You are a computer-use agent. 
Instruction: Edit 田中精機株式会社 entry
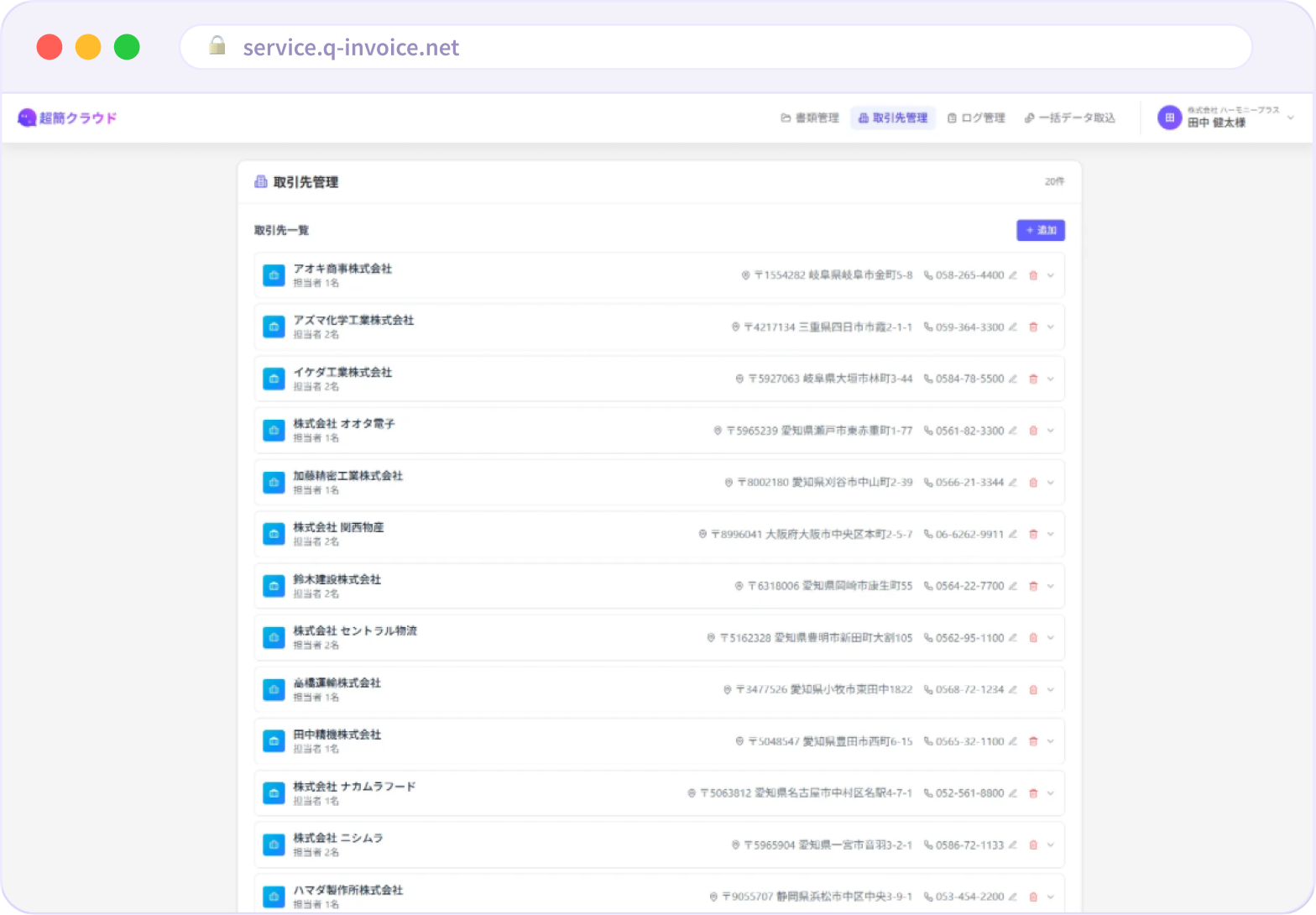click(x=1013, y=741)
